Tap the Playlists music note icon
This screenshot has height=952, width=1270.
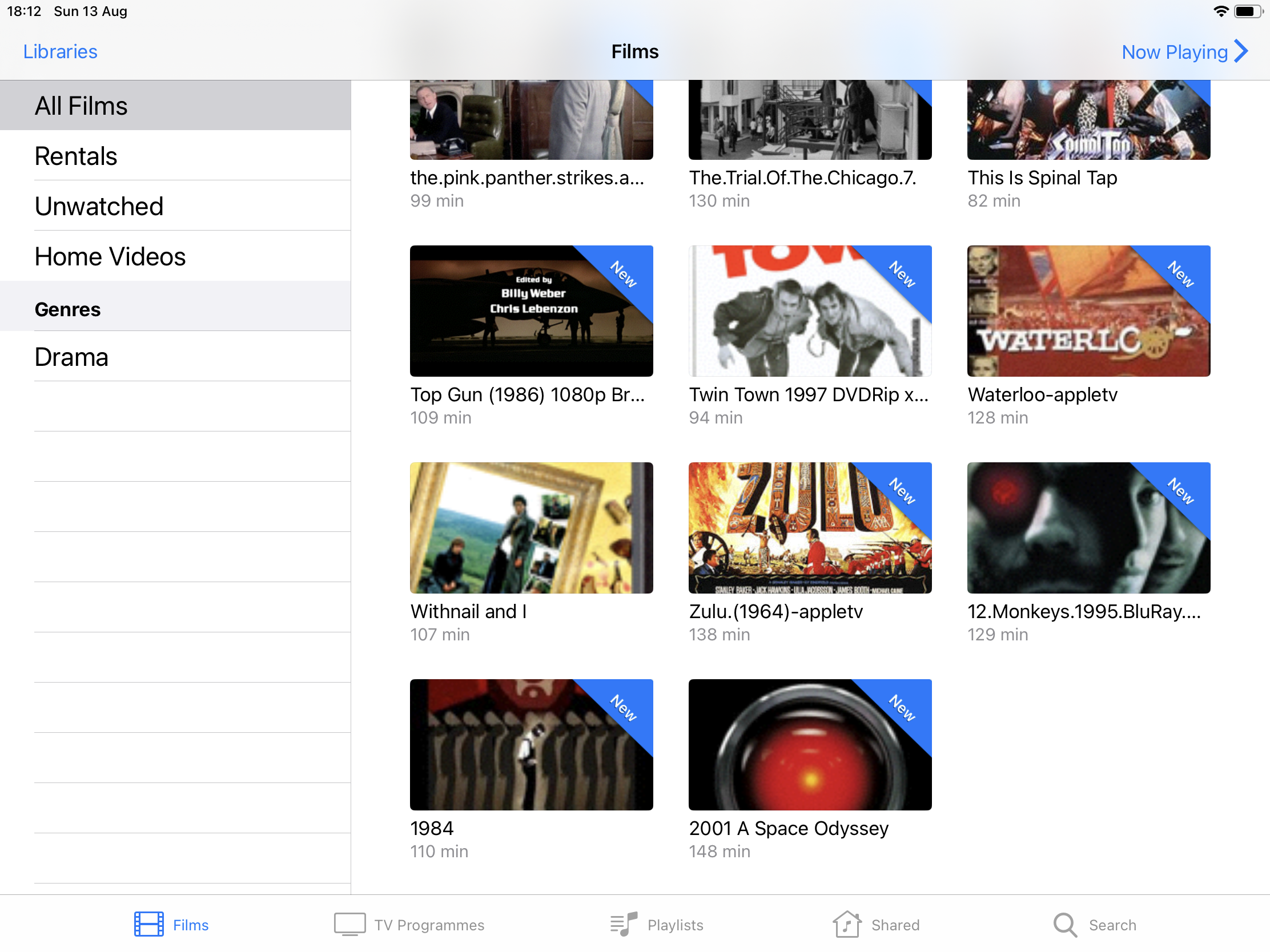pos(624,925)
